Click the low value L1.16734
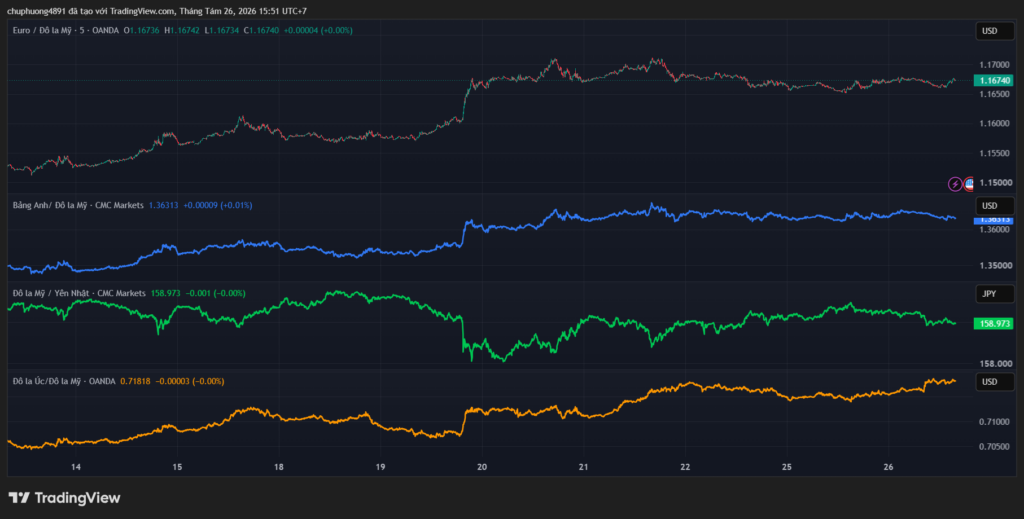This screenshot has height=519, width=1024. [x=222, y=30]
